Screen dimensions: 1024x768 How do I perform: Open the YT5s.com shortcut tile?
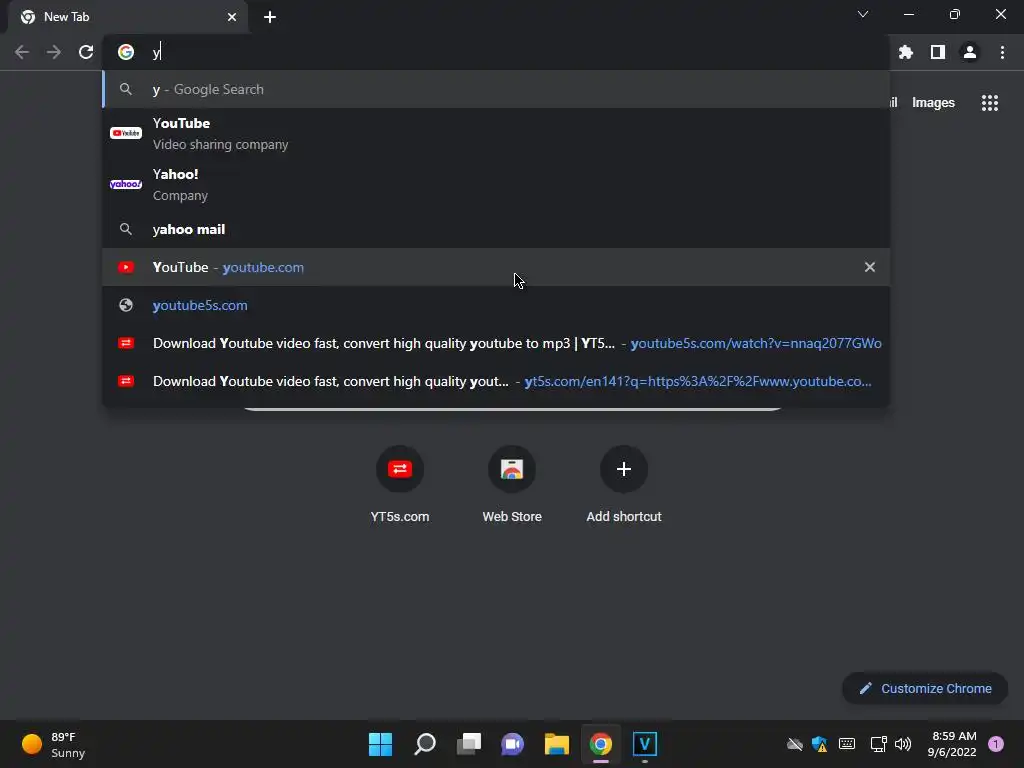click(400, 484)
